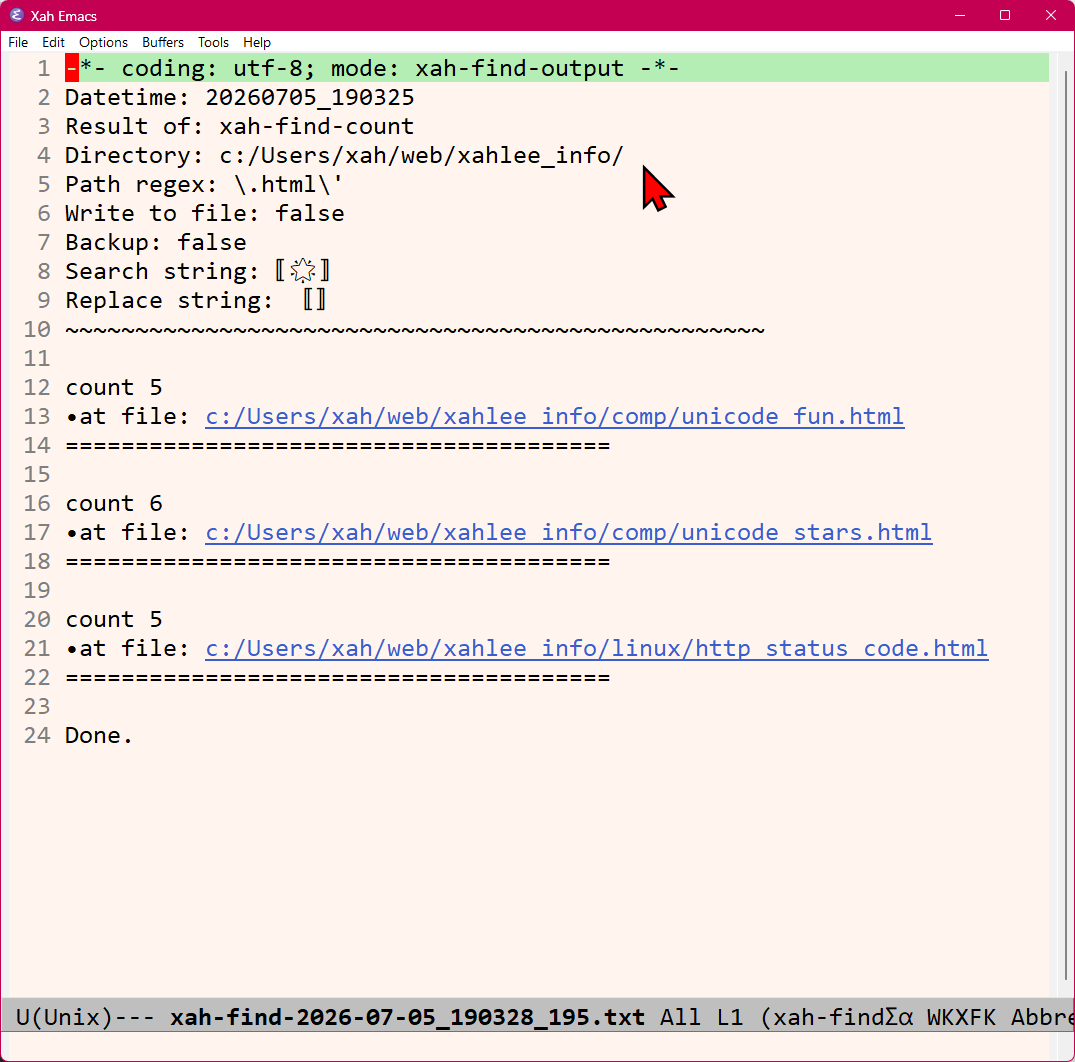Open the Tools menu
Screen dimensions: 1075x1062
coord(213,43)
